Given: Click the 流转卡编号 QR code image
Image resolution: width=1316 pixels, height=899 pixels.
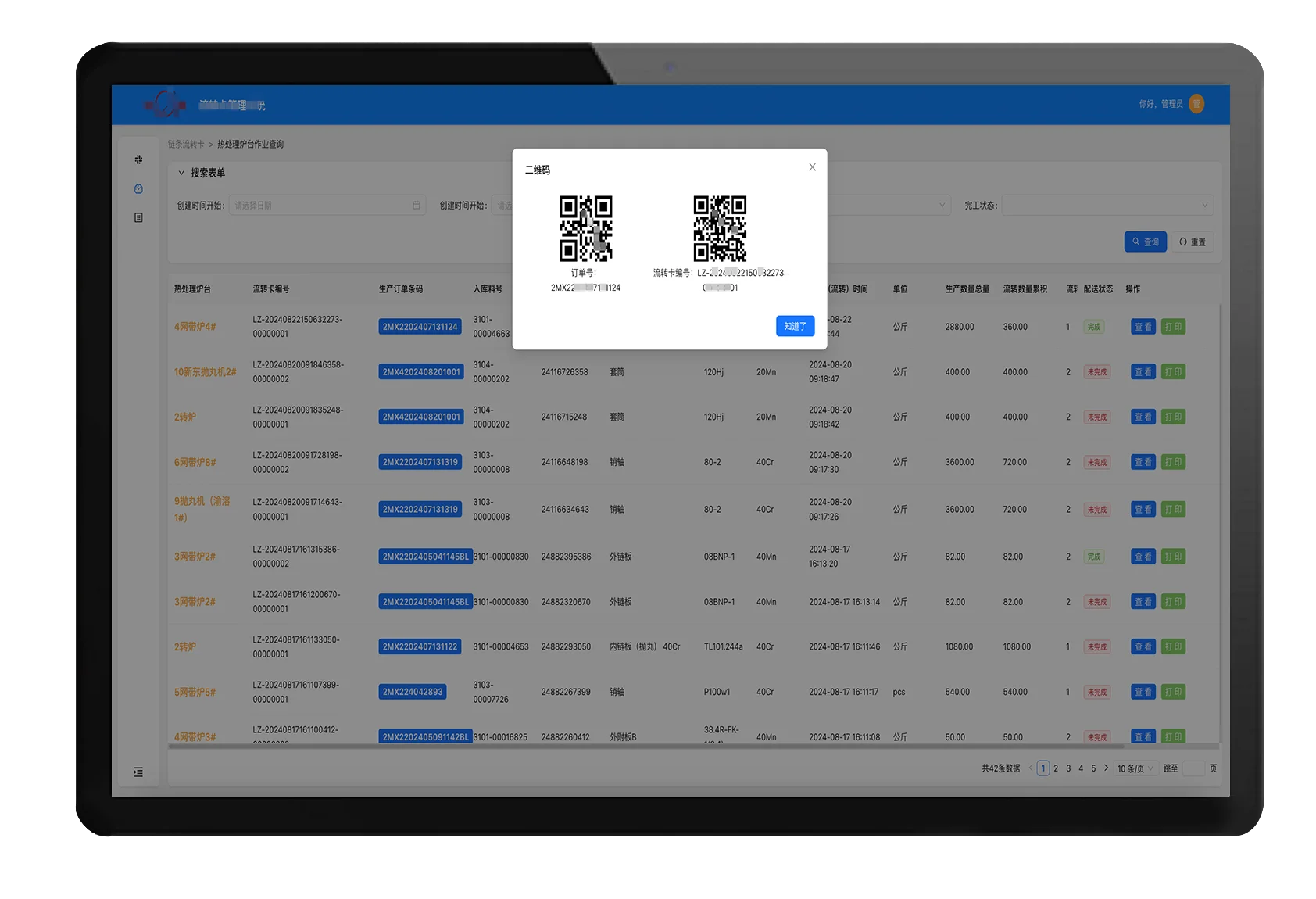Looking at the screenshot, I should (x=720, y=228).
